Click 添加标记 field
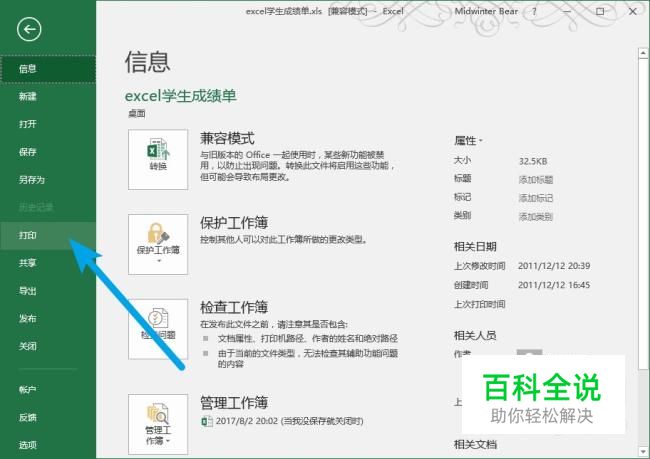The height and width of the screenshot is (459, 650). pyautogui.click(x=536, y=198)
